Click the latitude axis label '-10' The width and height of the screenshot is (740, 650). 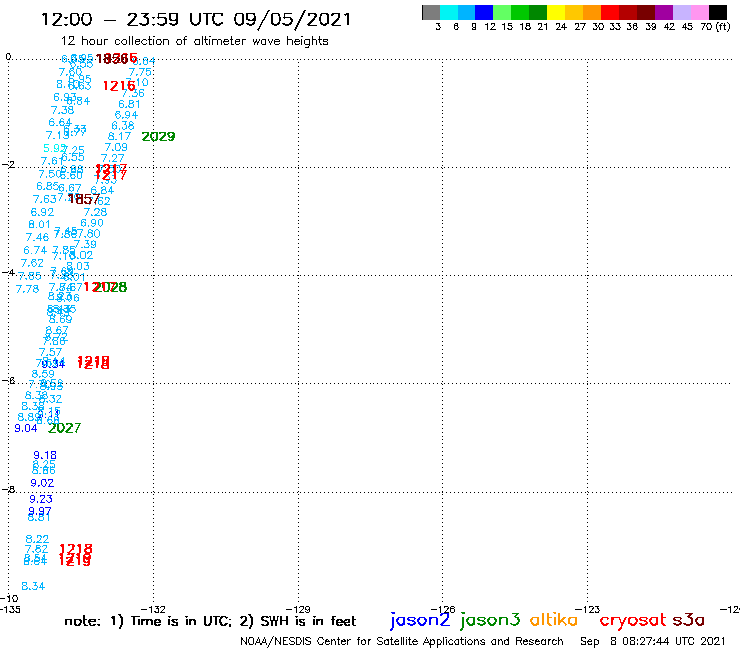click(9, 598)
